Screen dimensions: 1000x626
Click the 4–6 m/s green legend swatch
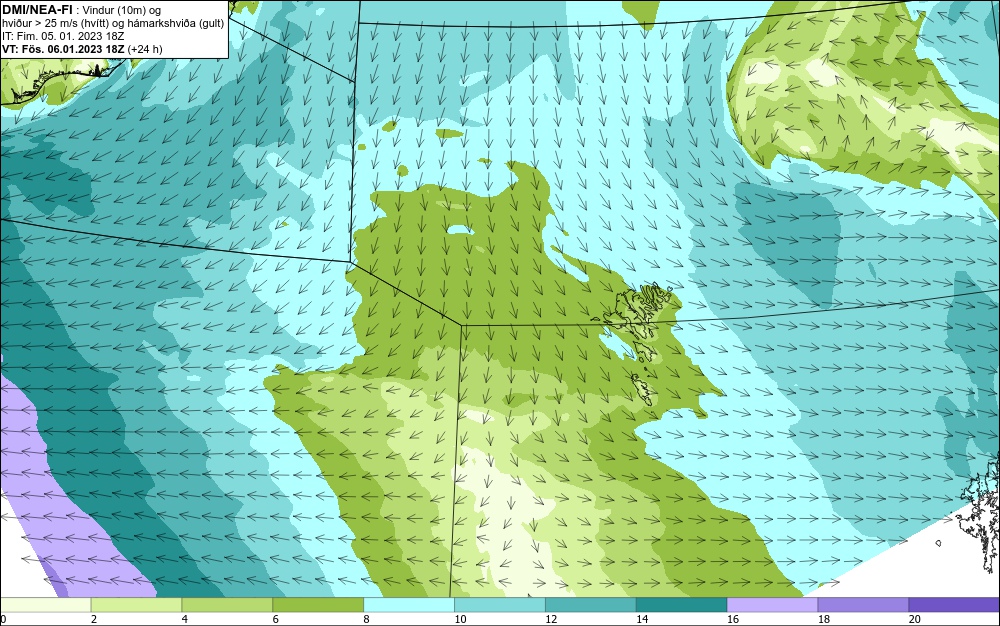227,604
